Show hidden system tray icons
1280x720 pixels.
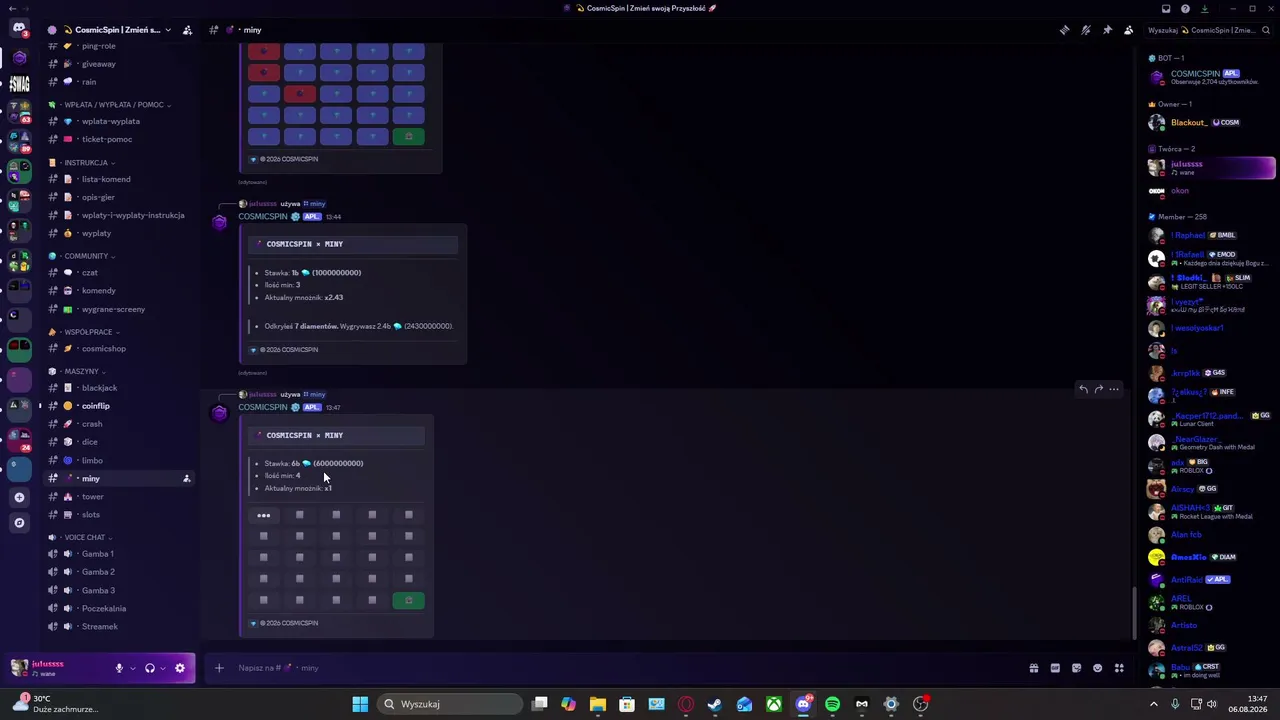click(x=1154, y=704)
